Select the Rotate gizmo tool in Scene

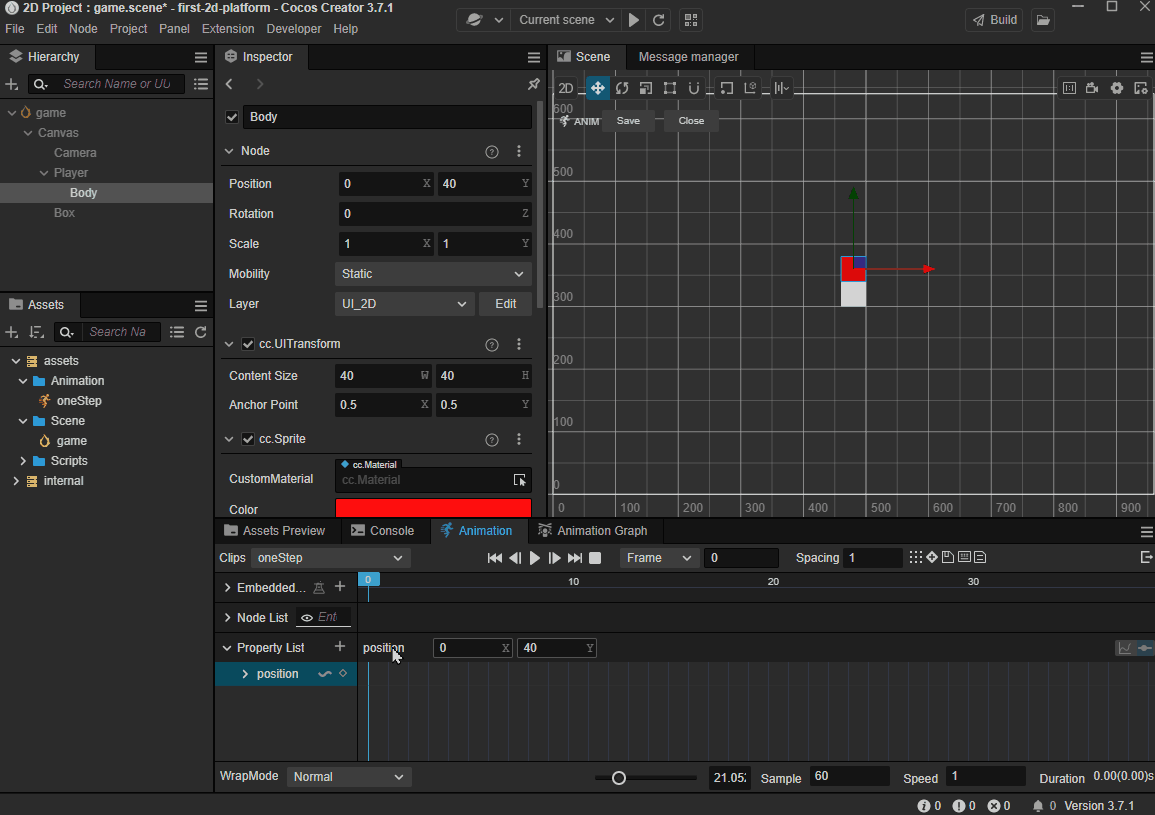pos(622,88)
